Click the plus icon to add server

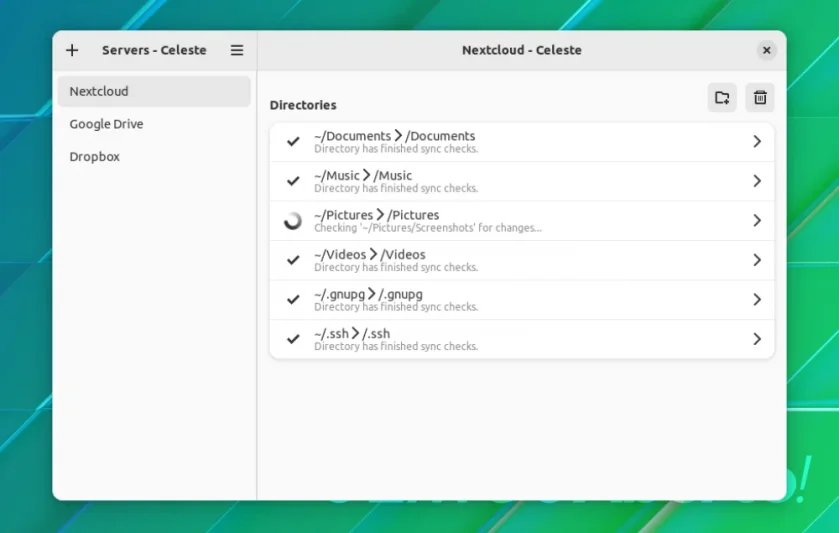[x=72, y=50]
